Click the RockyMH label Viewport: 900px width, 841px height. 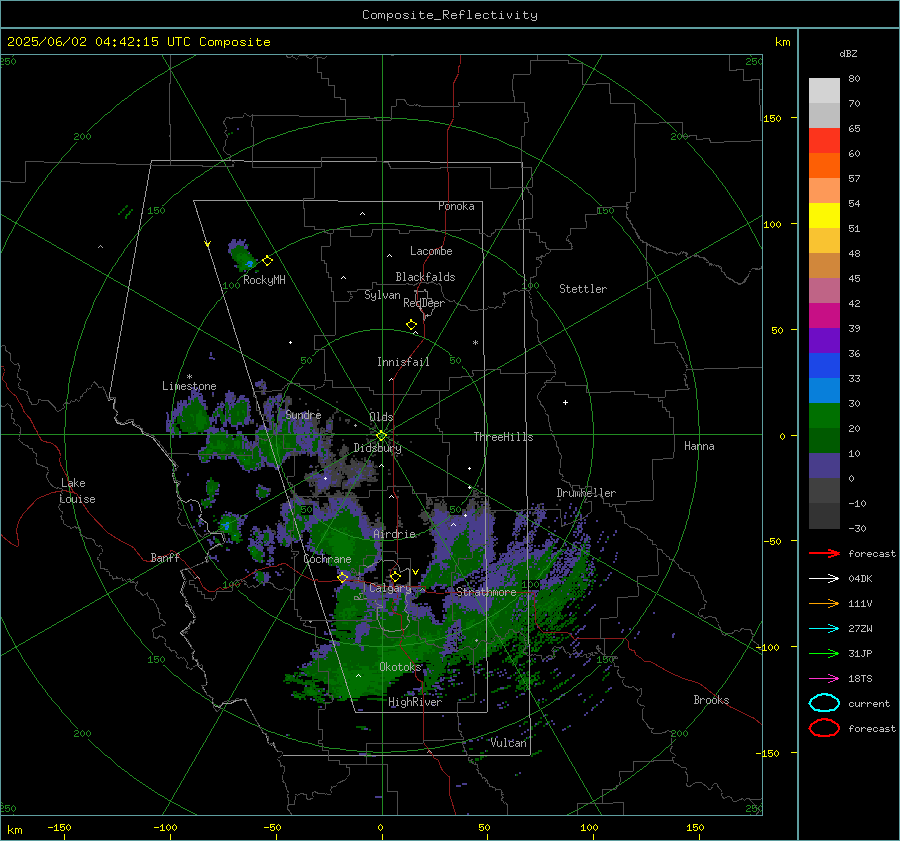tap(264, 280)
